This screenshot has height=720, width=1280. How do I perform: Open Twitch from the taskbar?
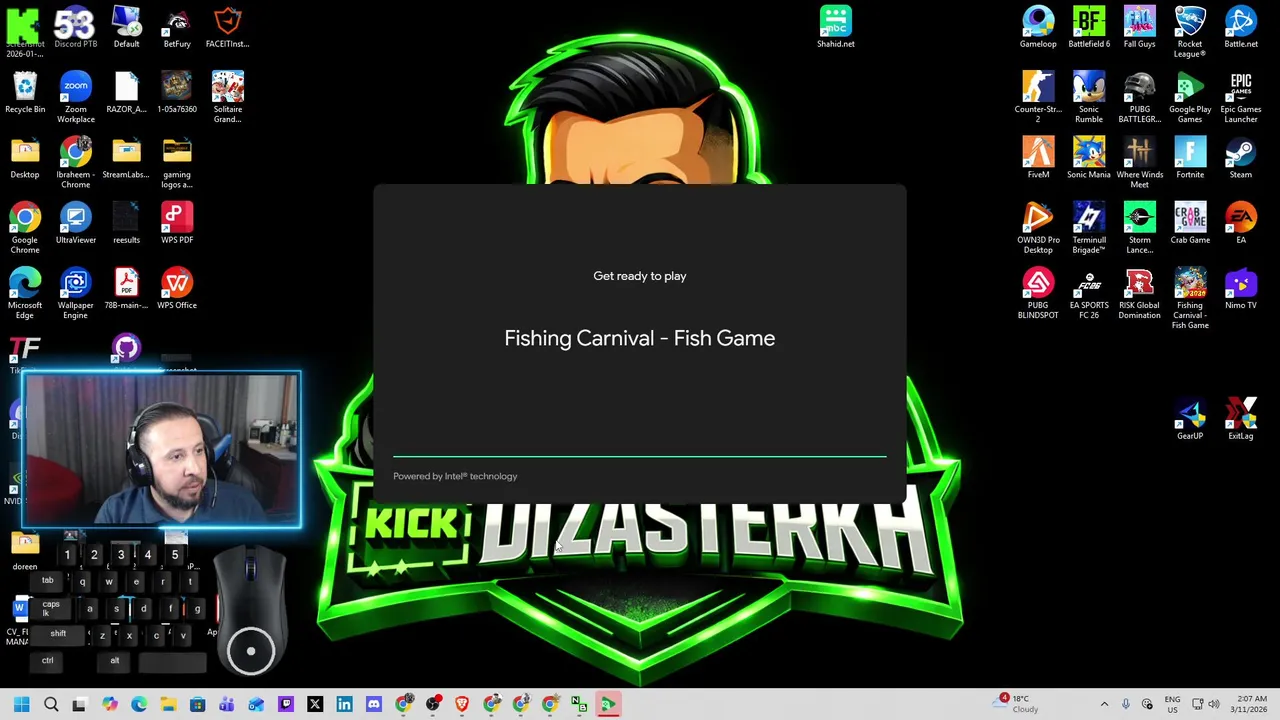285,705
